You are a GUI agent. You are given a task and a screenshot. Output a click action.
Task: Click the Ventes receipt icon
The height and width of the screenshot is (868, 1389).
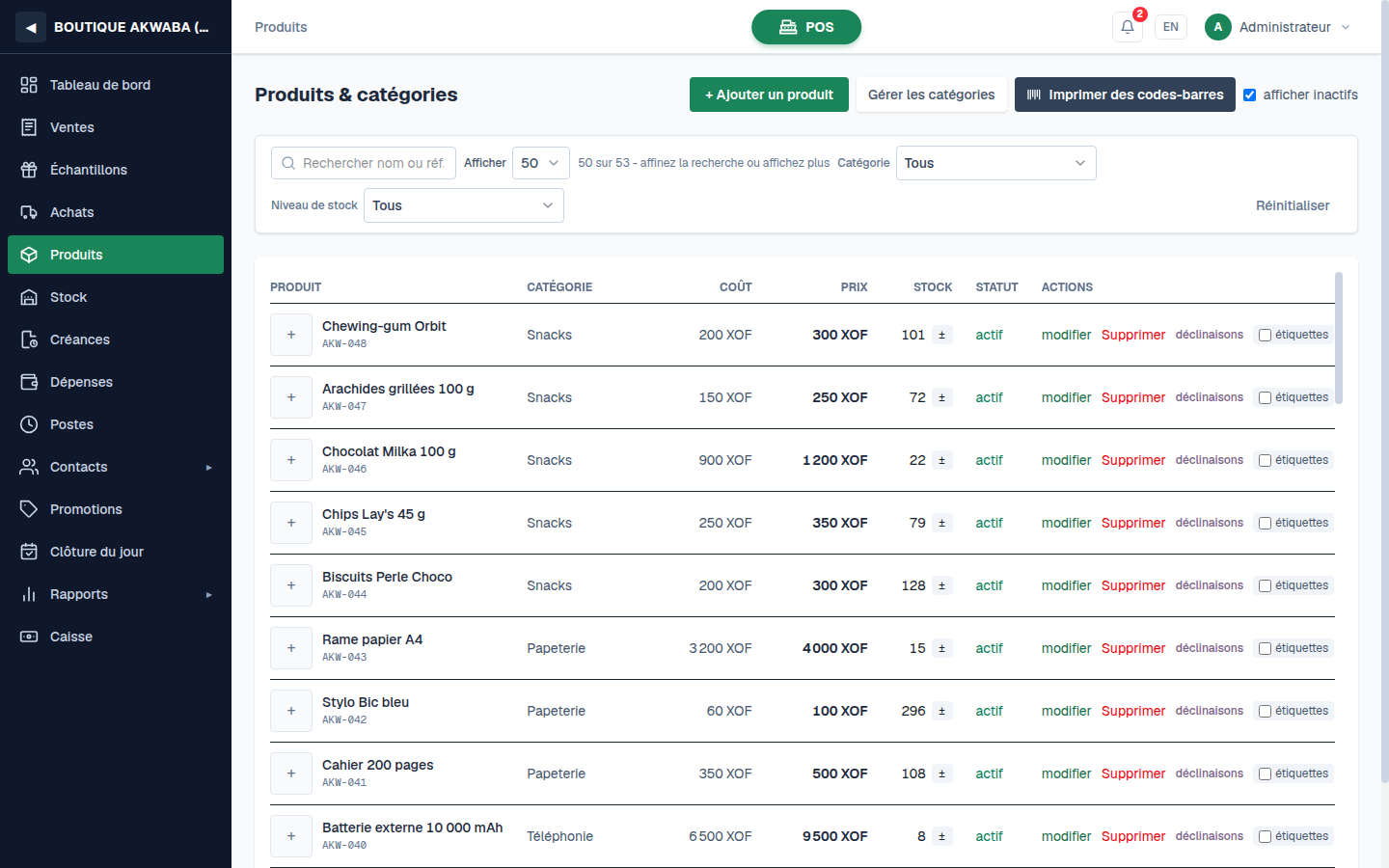(x=29, y=127)
